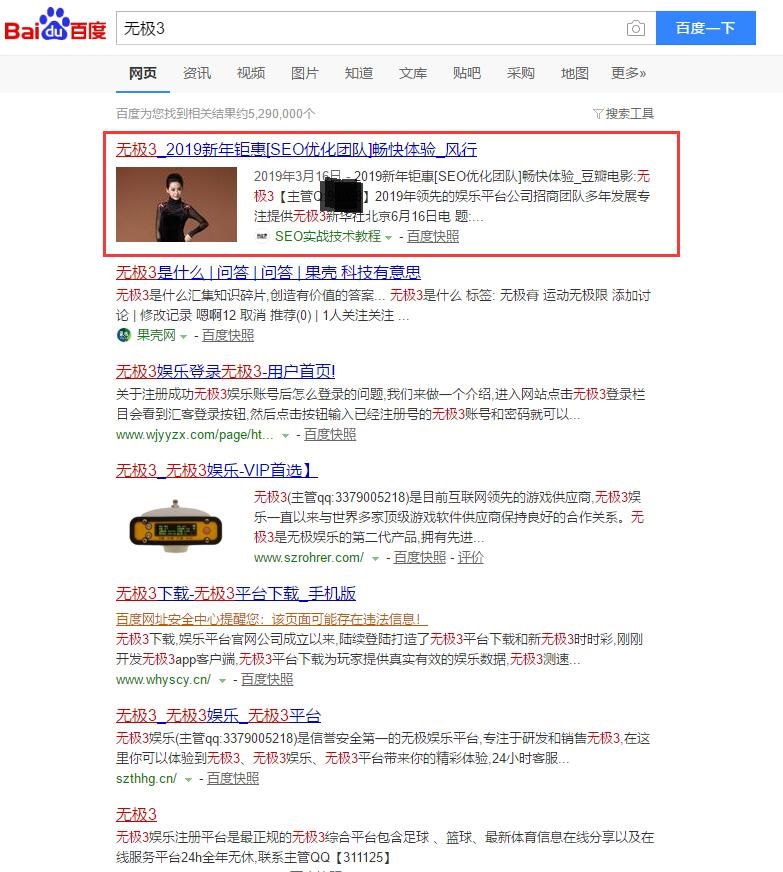Open camera image search icon
This screenshot has height=872, width=783.
tap(636, 28)
